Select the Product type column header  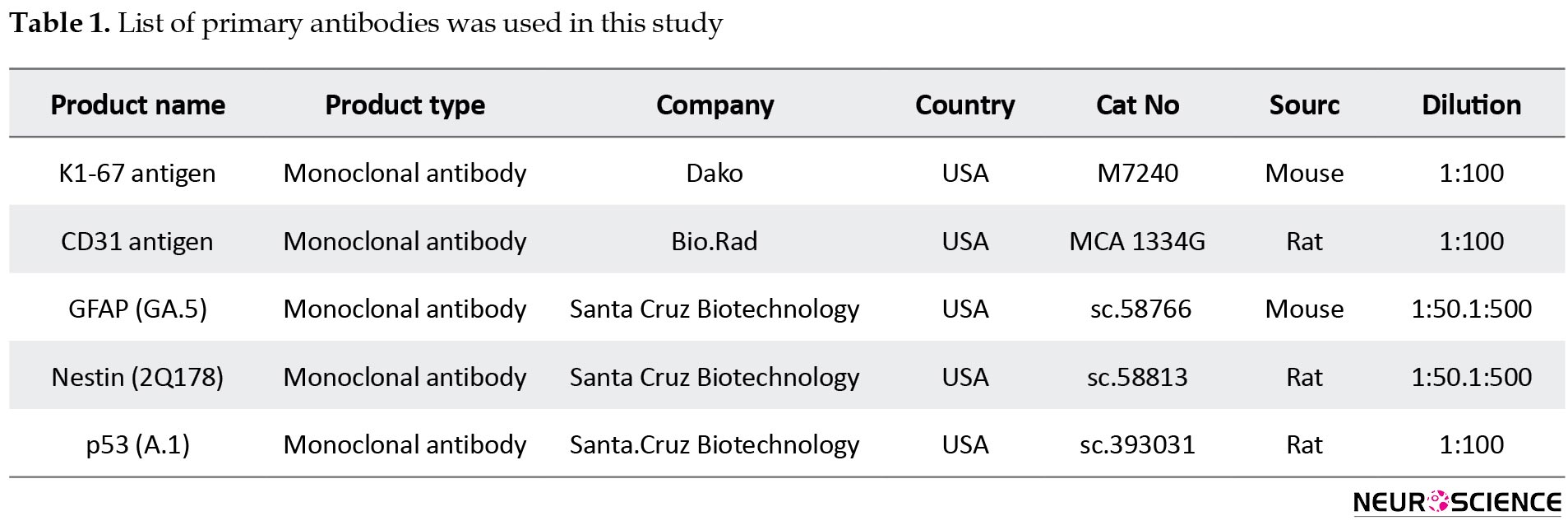[405, 105]
